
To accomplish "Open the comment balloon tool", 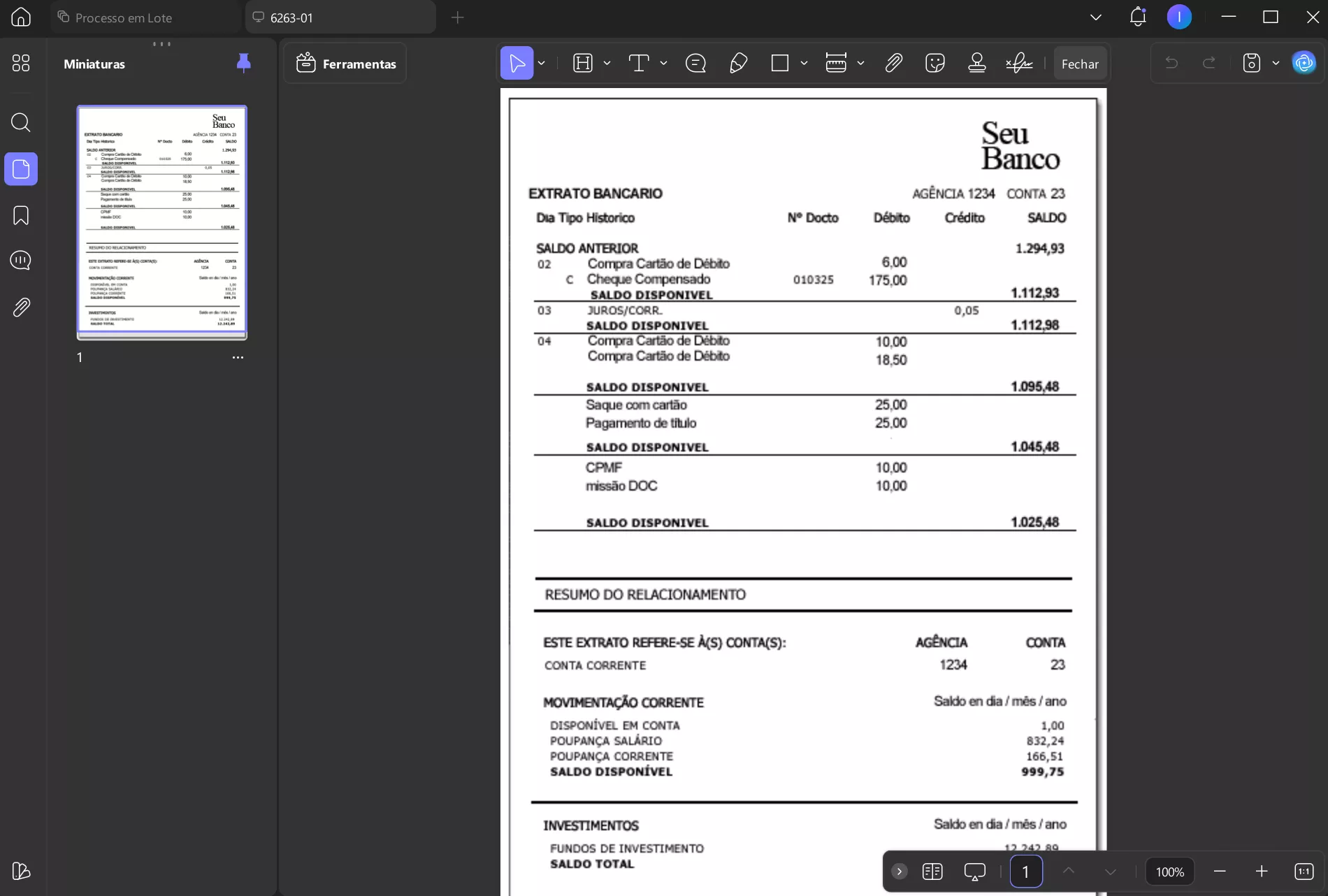I will coord(696,63).
